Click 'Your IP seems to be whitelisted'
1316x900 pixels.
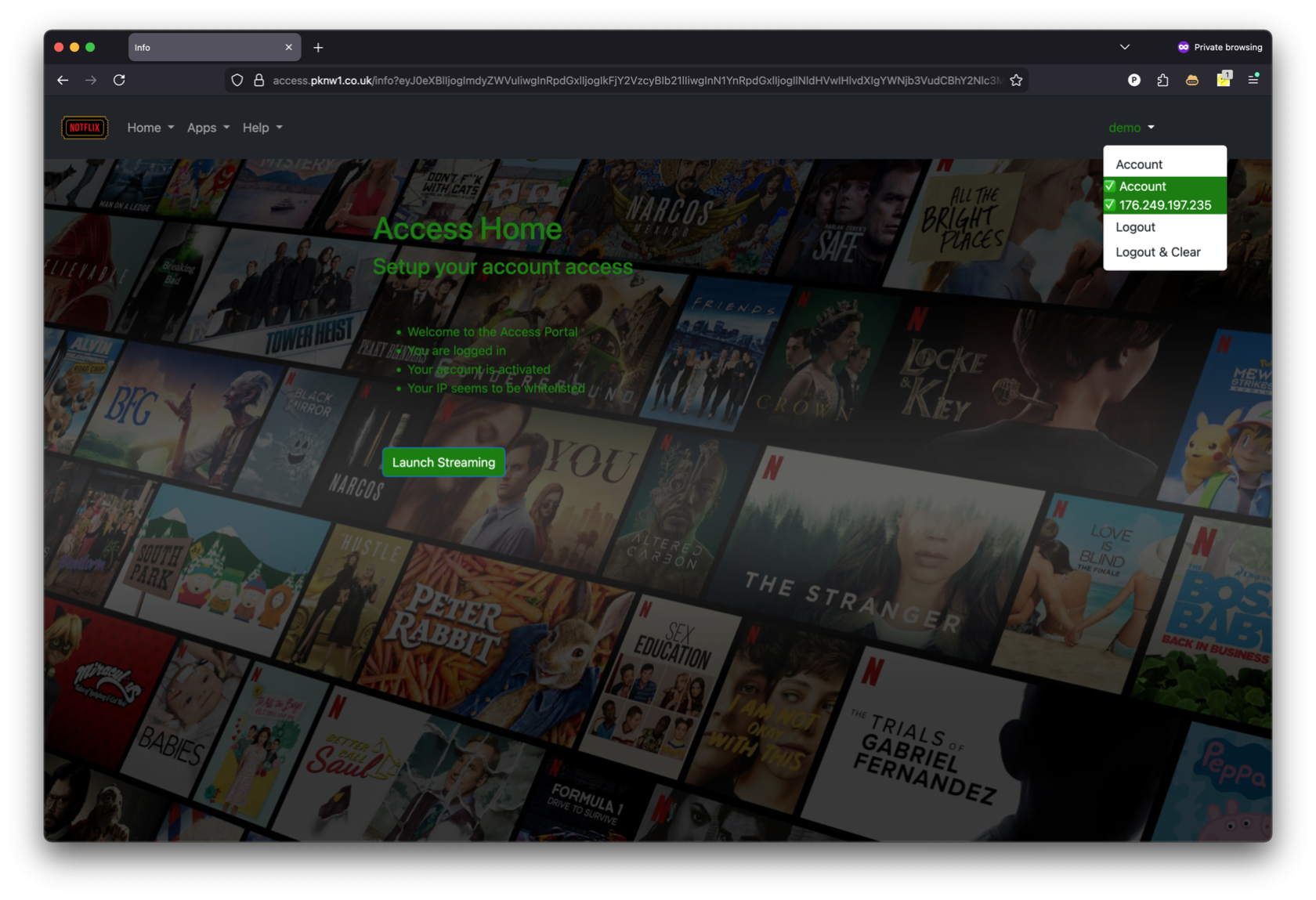pos(496,389)
